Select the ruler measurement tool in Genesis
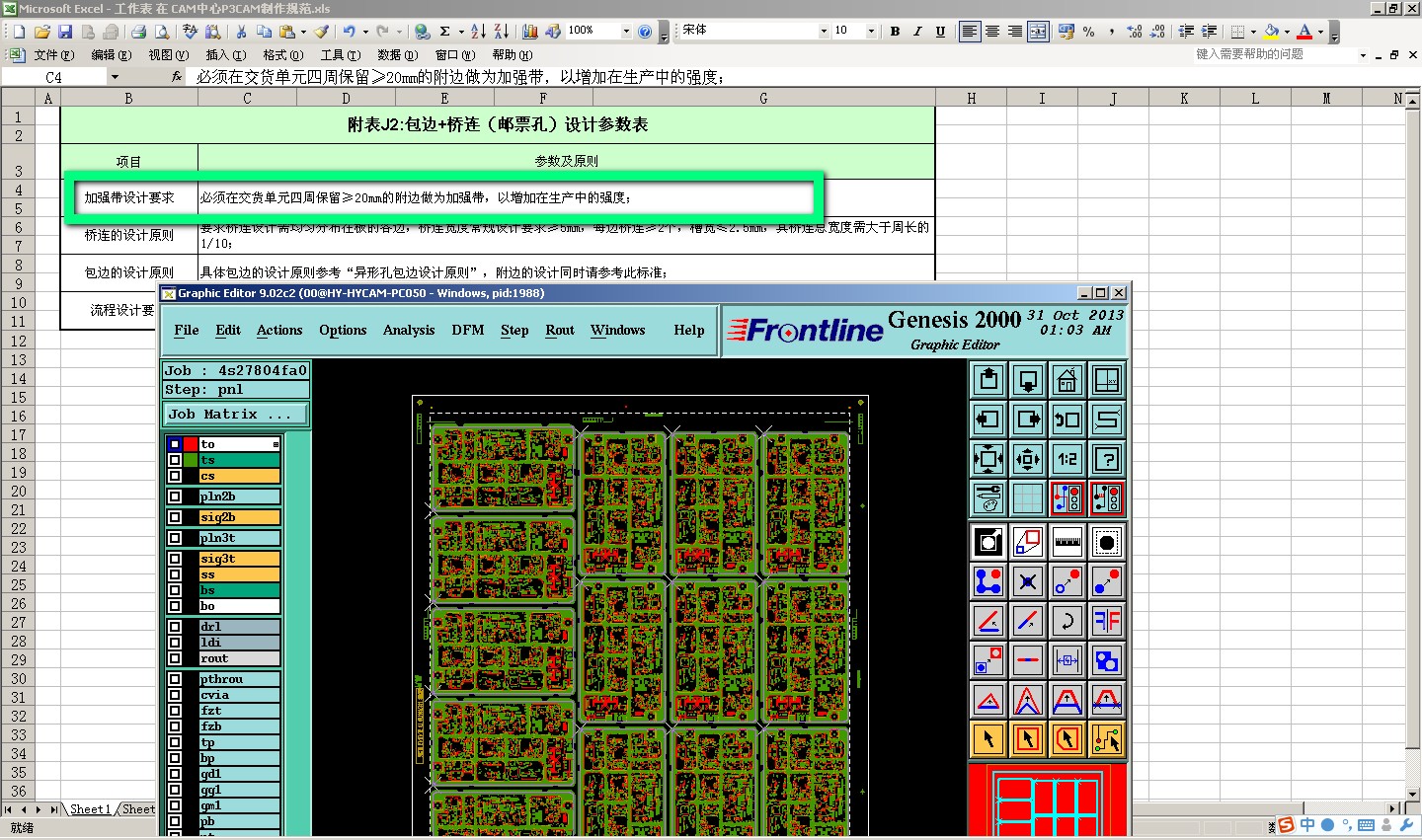 (1067, 542)
